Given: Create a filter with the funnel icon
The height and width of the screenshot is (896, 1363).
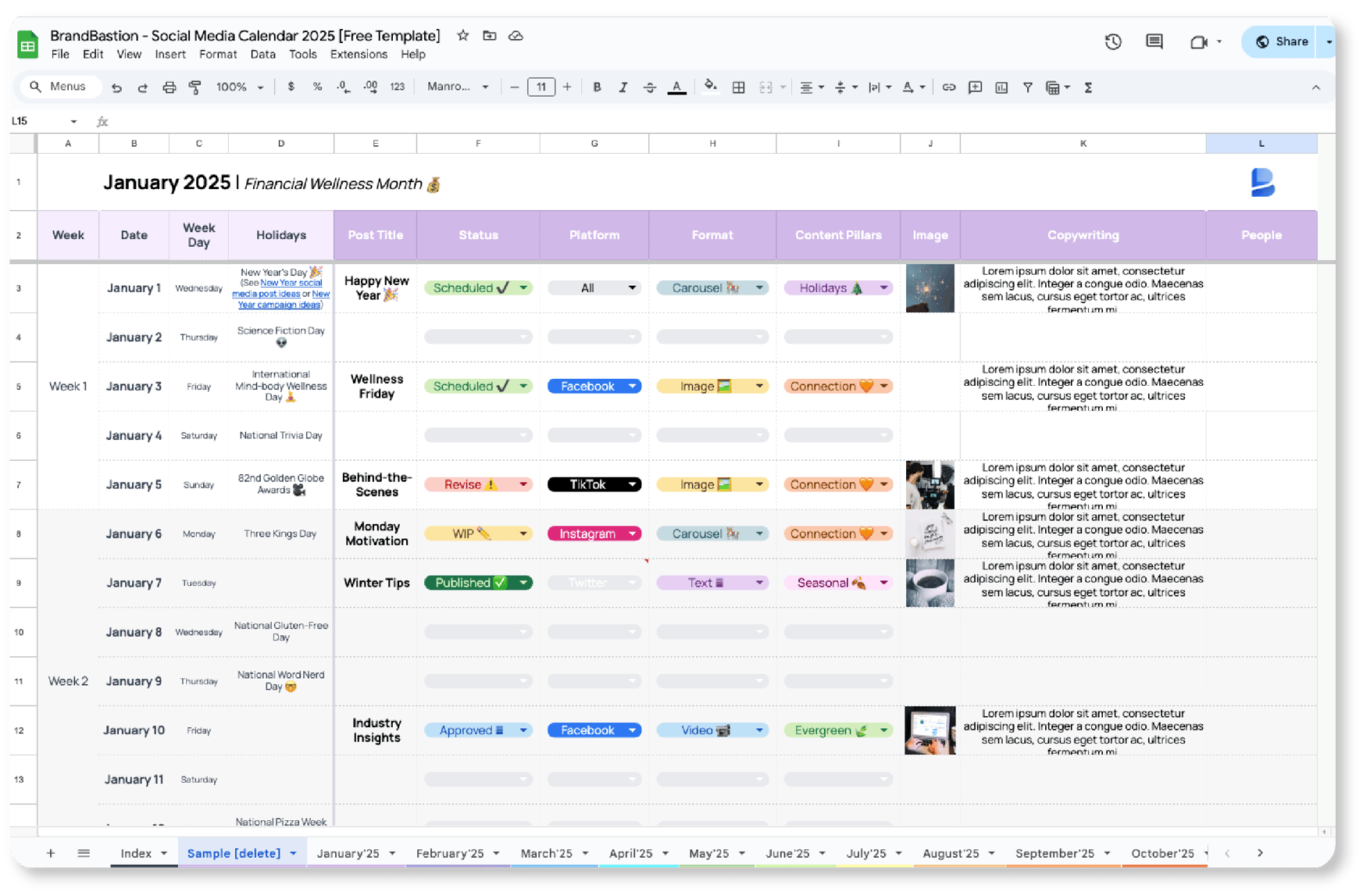Looking at the screenshot, I should (x=1027, y=87).
